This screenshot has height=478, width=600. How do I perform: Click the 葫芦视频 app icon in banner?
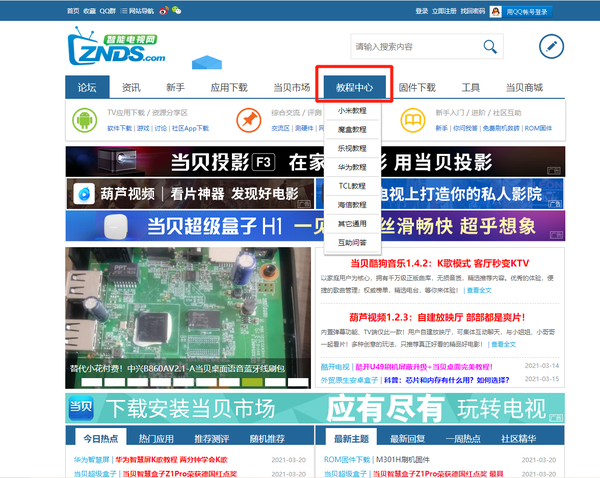pyautogui.click(x=84, y=194)
